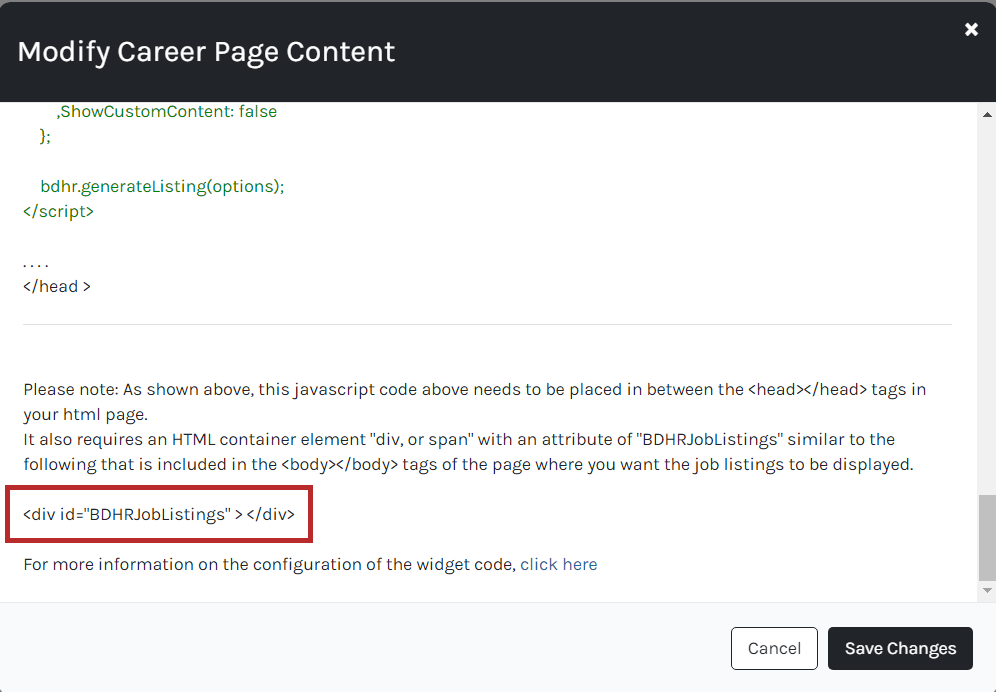
Task: Click the closing '</script>' tag text
Action: pyautogui.click(x=58, y=211)
